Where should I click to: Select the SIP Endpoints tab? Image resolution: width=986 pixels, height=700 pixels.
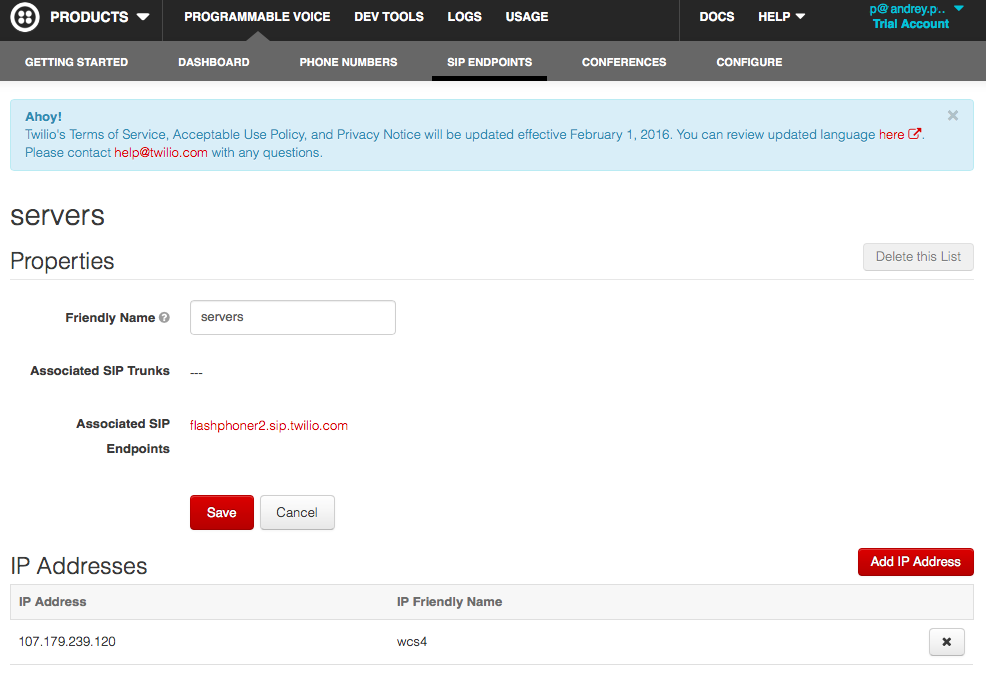coord(489,62)
